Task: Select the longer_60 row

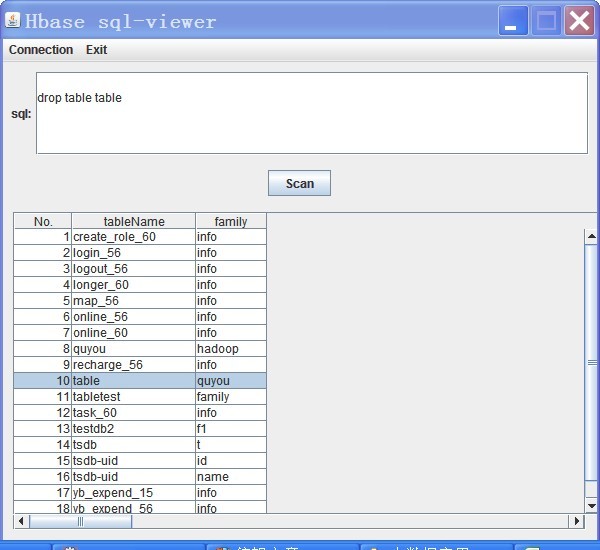Action: pyautogui.click(x=140, y=285)
